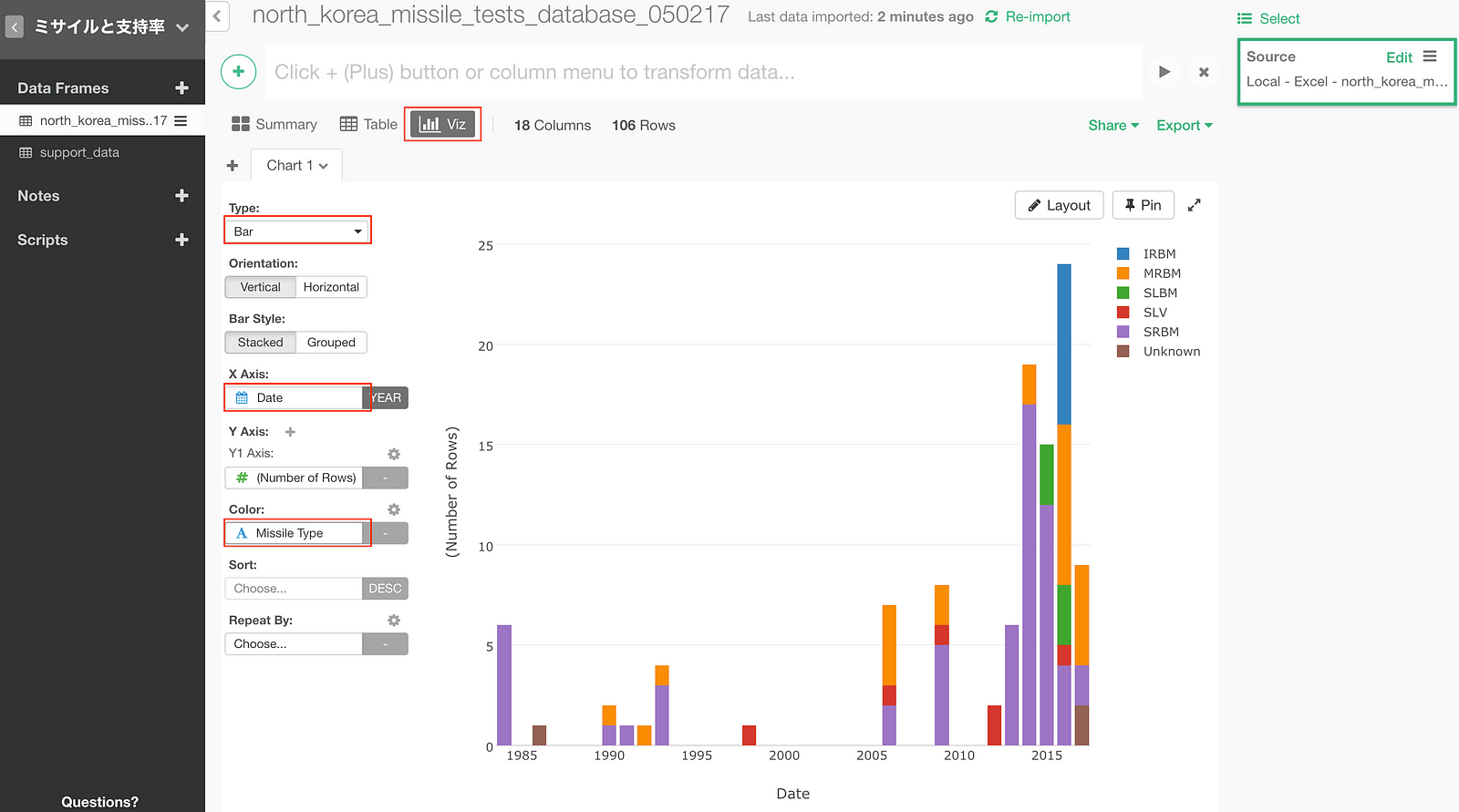Add another Y Axis with plus icon
Image resolution: width=1459 pixels, height=812 pixels.
290,432
